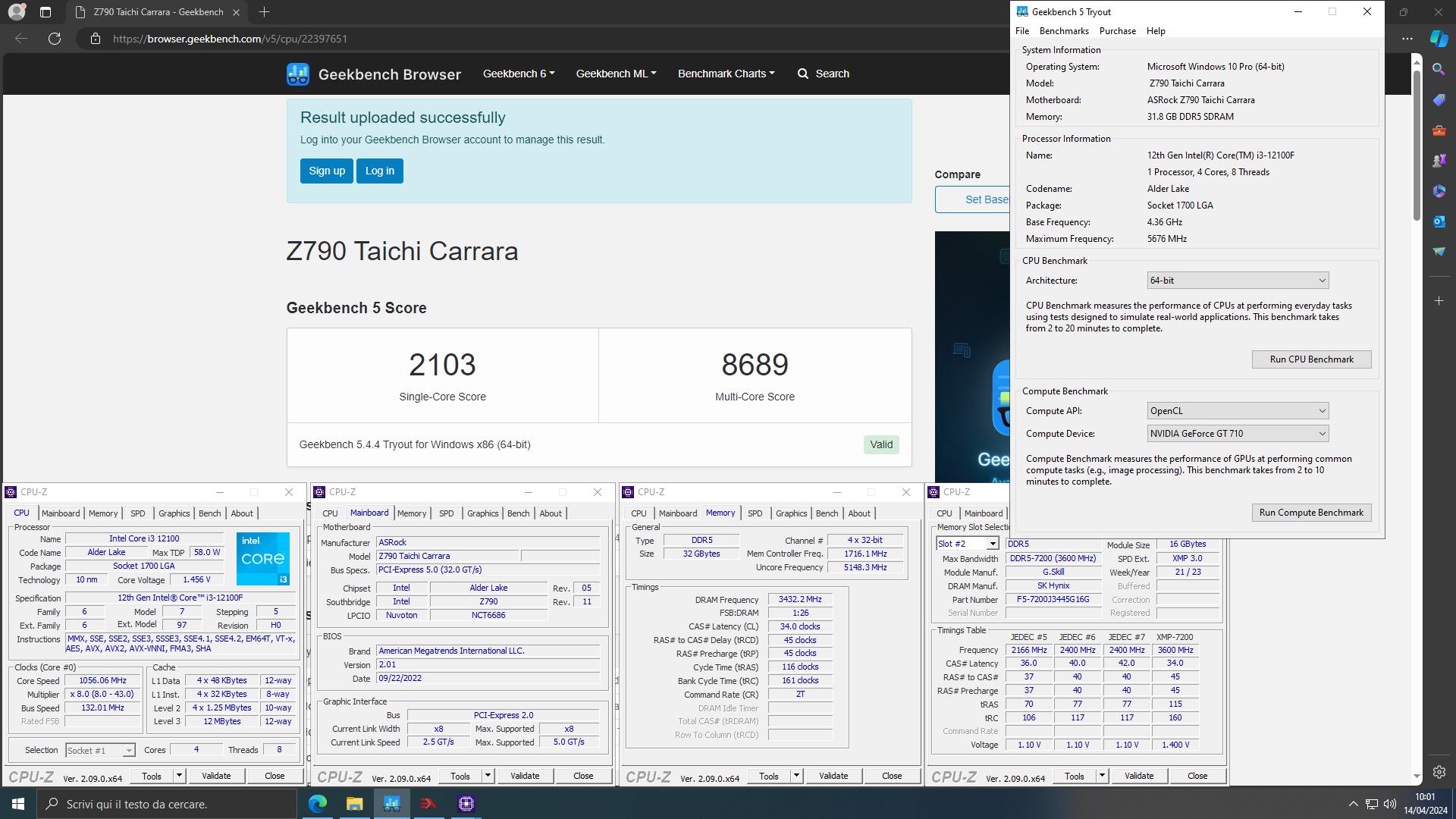Open the Slot #2 memory slot dropdown
The width and height of the screenshot is (1456, 819).
(967, 544)
